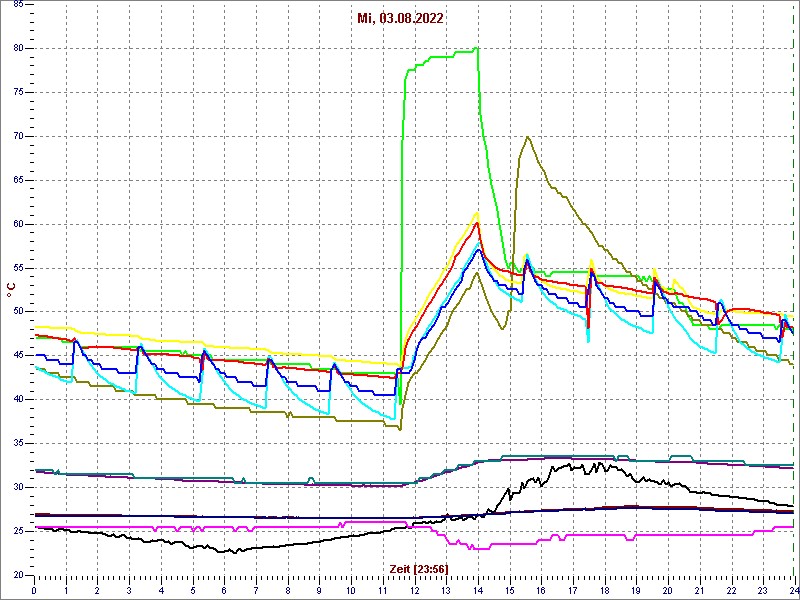
Task: Click the 80 value on temperature axis
Action: [18, 48]
